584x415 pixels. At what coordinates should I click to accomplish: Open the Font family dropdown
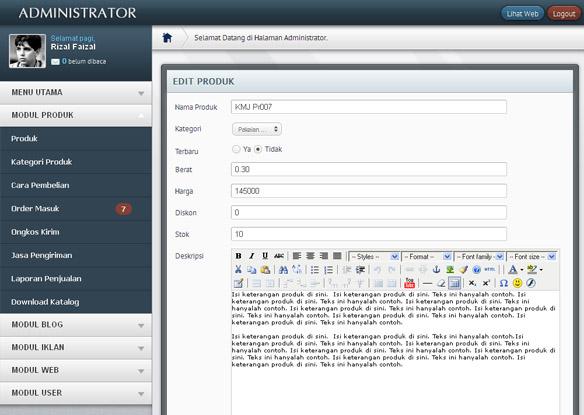(x=479, y=256)
